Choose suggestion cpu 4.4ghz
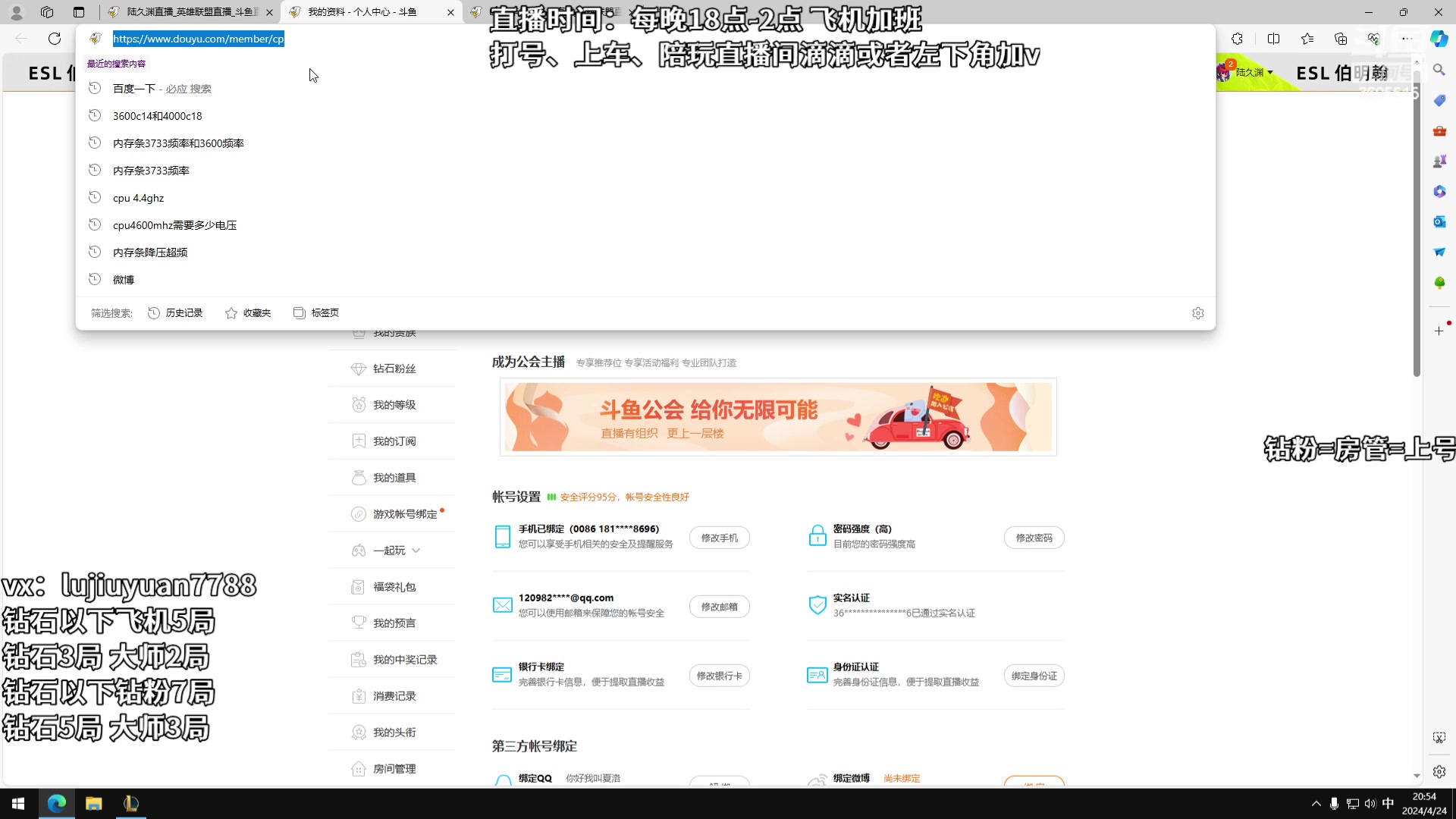Screen dimensions: 1456x819 (x=645, y=198)
